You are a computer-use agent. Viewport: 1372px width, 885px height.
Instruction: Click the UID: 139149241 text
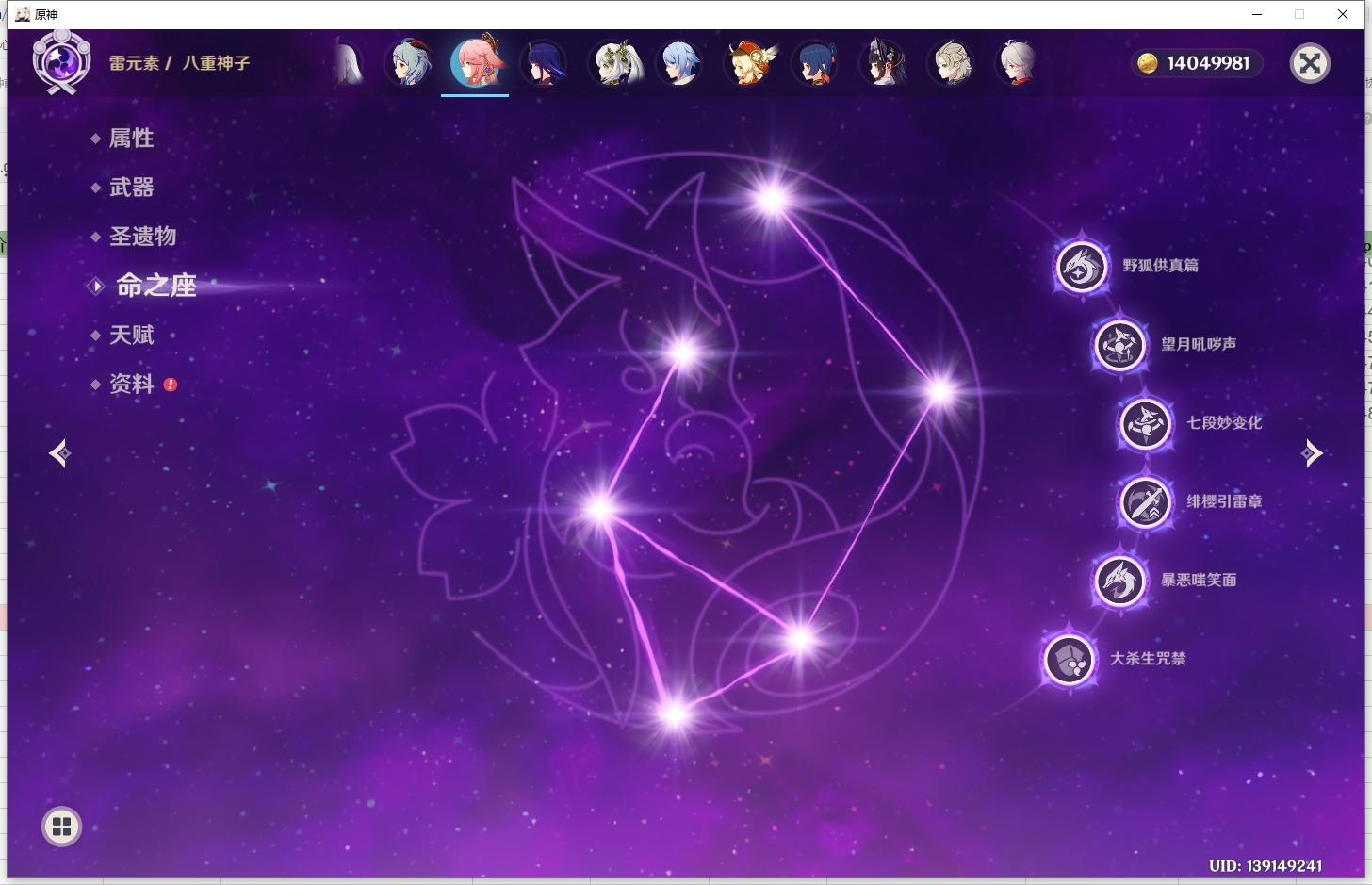click(1266, 865)
